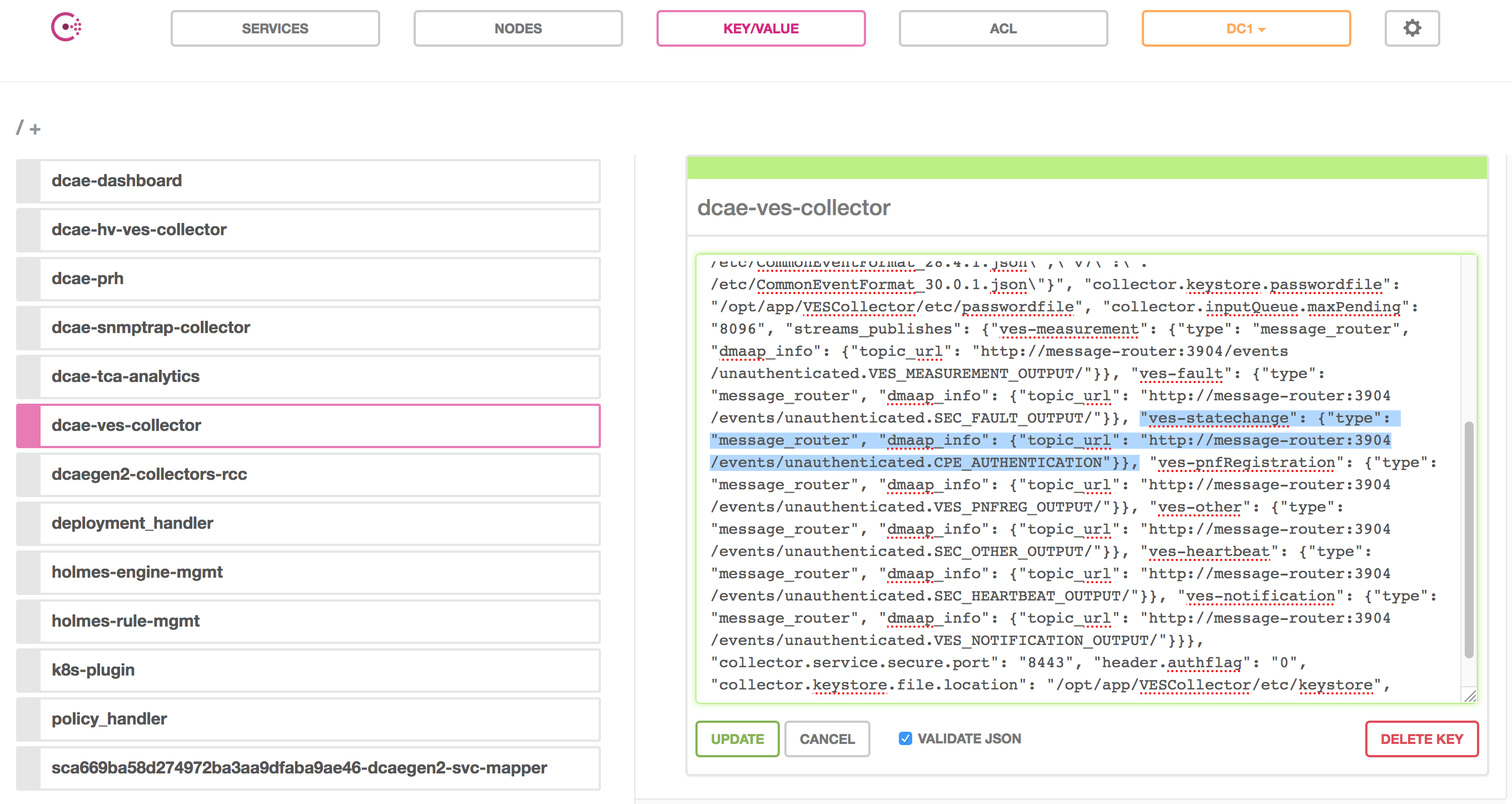Switch to the NODES tab

tap(518, 28)
